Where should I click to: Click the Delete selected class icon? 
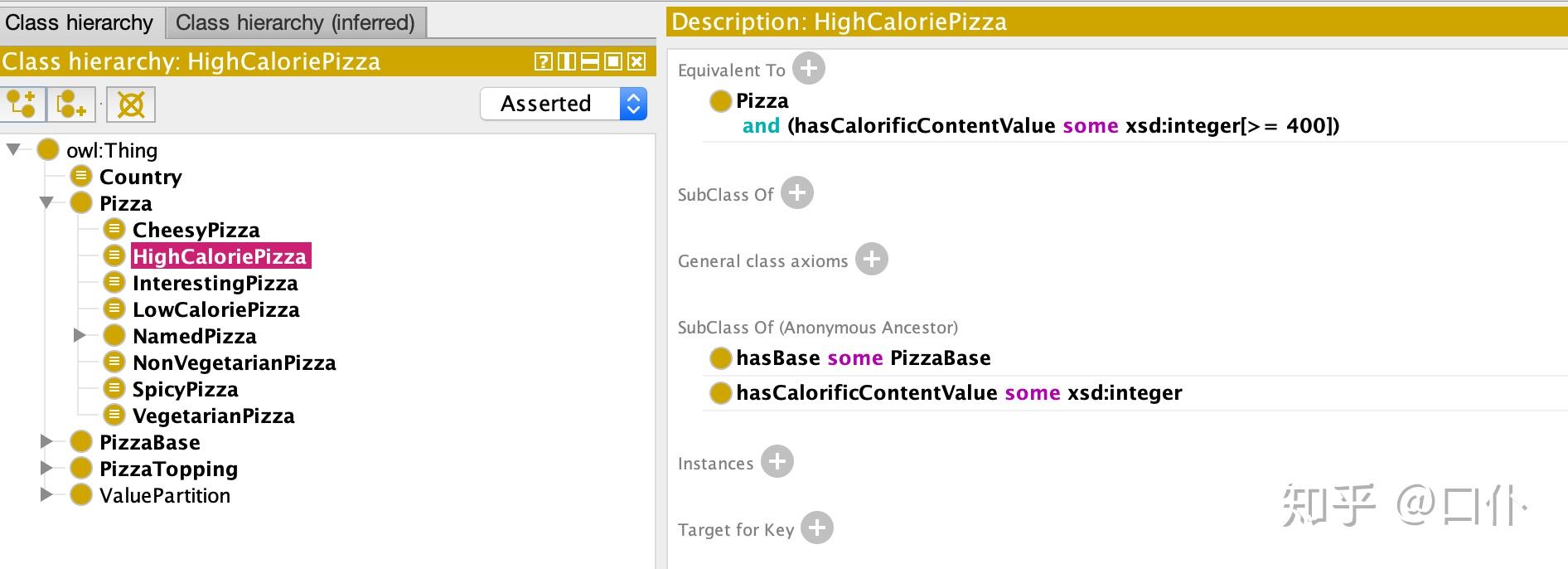[131, 105]
